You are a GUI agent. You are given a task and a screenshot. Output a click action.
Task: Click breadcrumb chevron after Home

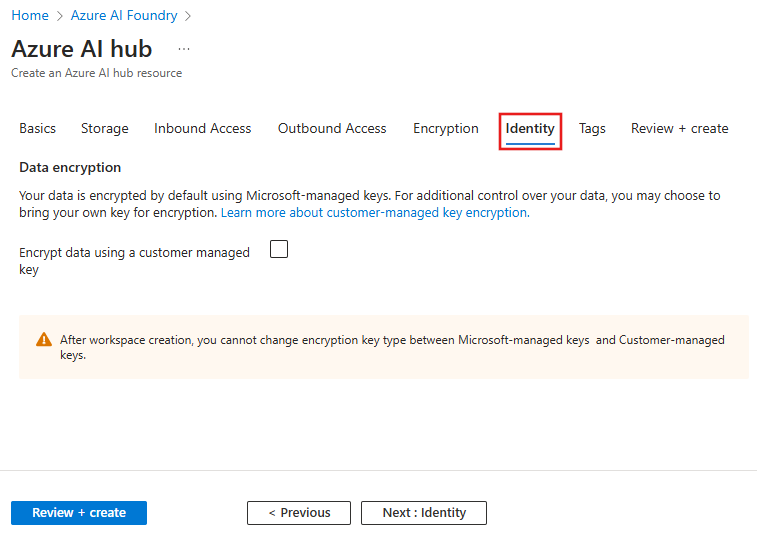tap(60, 16)
